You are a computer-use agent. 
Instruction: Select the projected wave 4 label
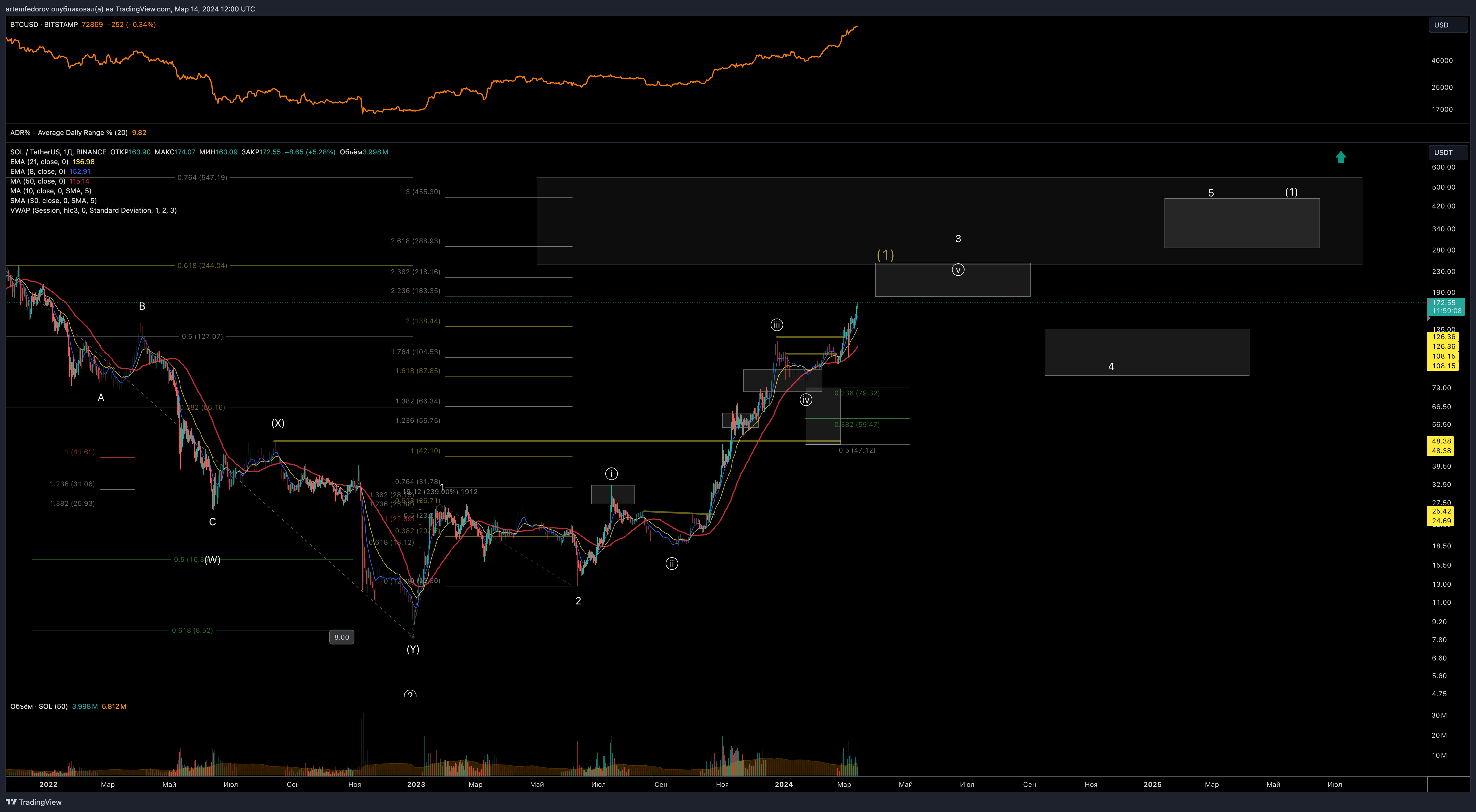coord(1111,367)
